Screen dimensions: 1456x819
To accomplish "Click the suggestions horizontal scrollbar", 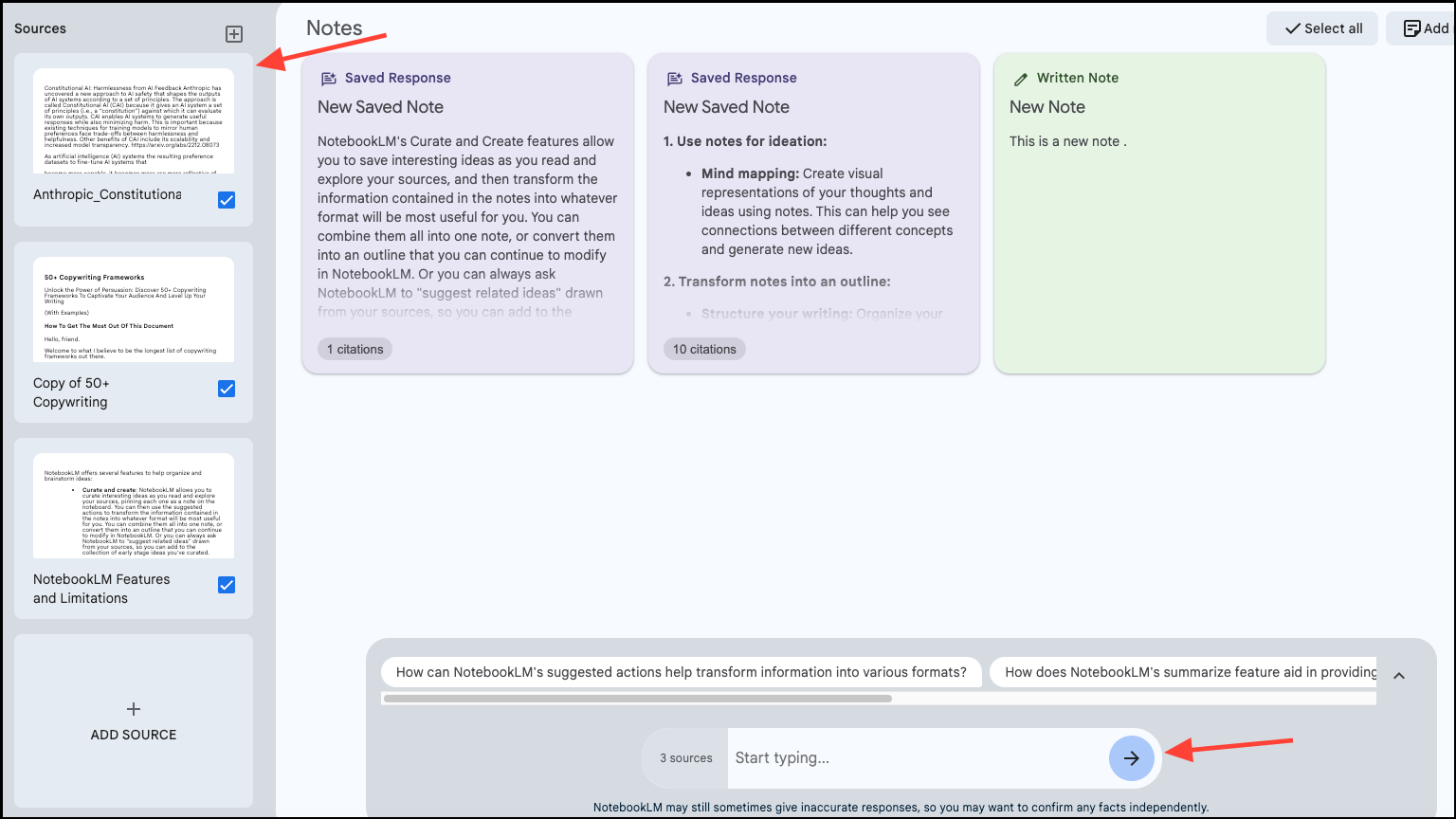I will 638,699.
